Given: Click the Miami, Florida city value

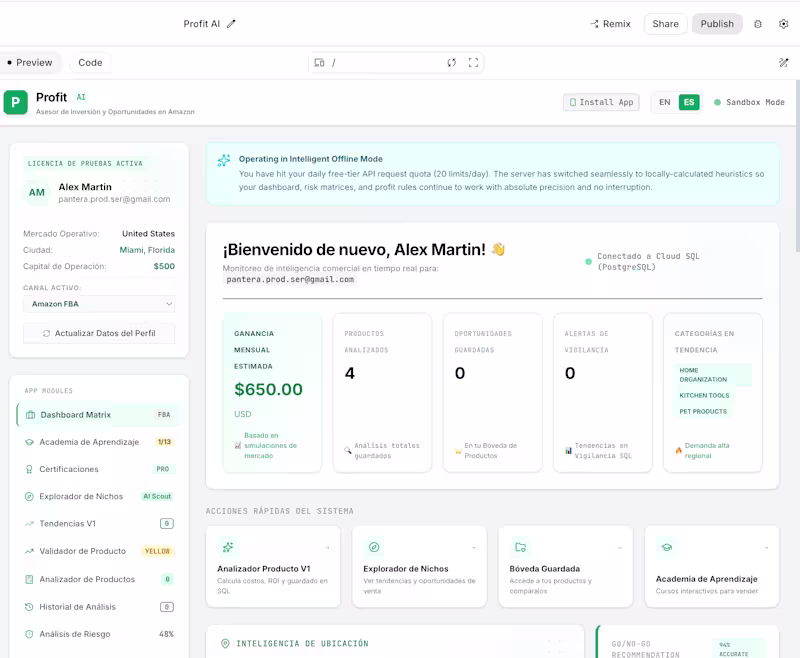Looking at the screenshot, I should (147, 250).
